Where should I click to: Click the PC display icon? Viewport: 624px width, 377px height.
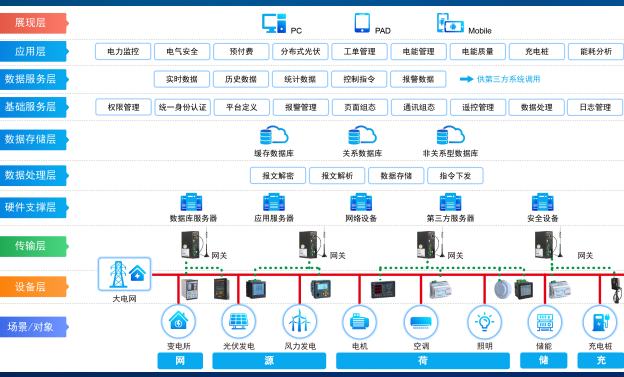pyautogui.click(x=274, y=23)
